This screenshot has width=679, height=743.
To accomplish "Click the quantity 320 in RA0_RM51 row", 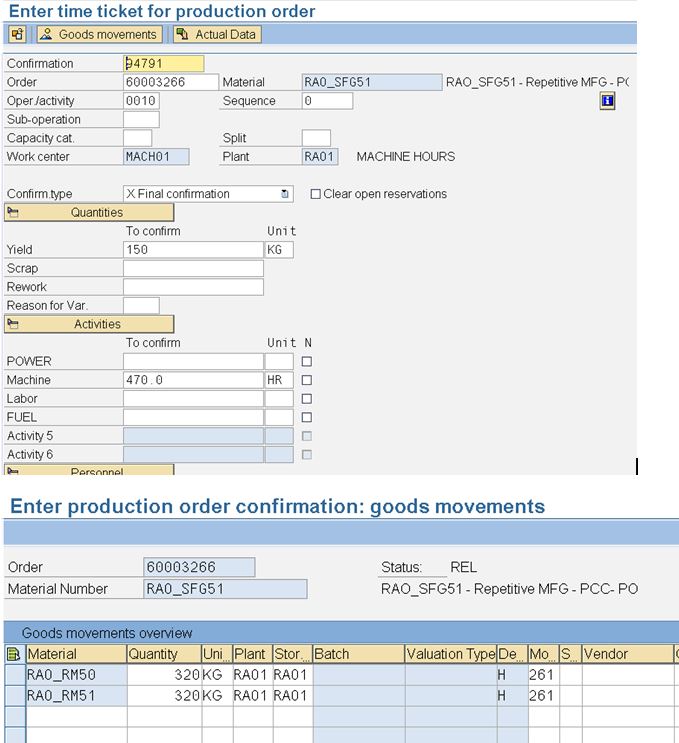I will coord(164,696).
